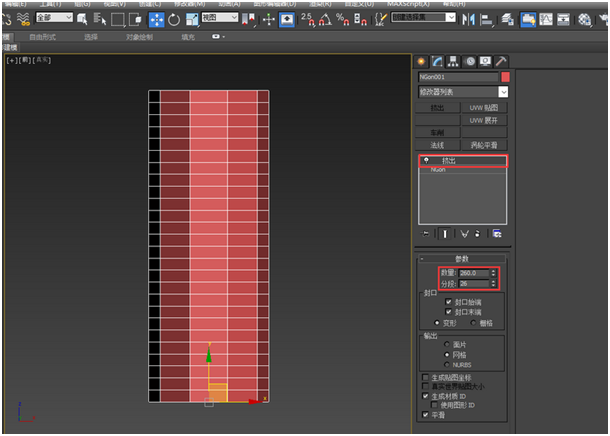Toggle the Angle Snap icon

tap(325, 19)
